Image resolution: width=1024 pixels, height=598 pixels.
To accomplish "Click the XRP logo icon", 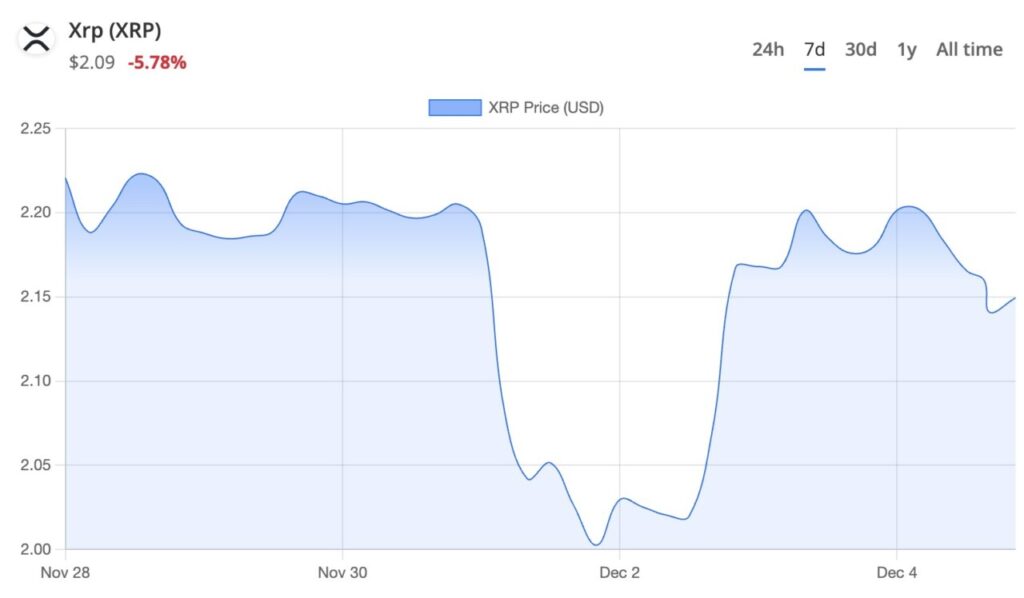I will tap(35, 38).
